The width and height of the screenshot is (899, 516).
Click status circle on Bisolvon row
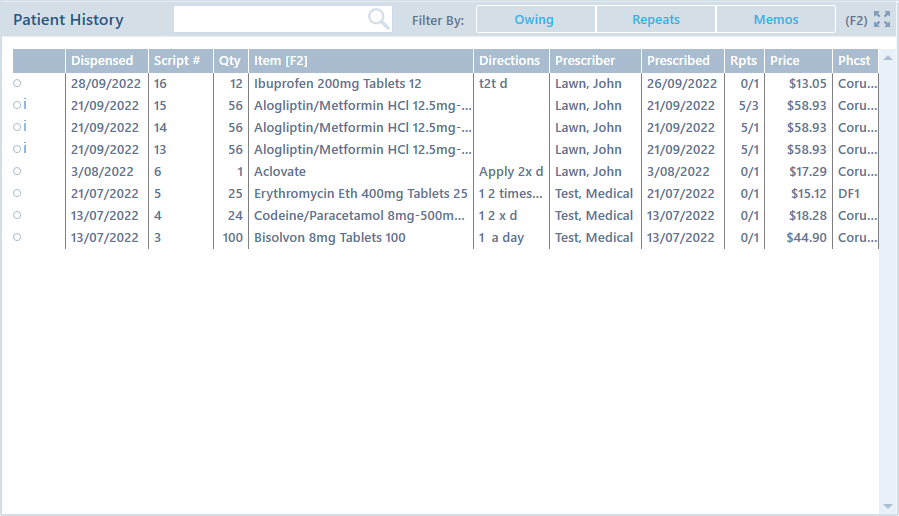point(17,238)
